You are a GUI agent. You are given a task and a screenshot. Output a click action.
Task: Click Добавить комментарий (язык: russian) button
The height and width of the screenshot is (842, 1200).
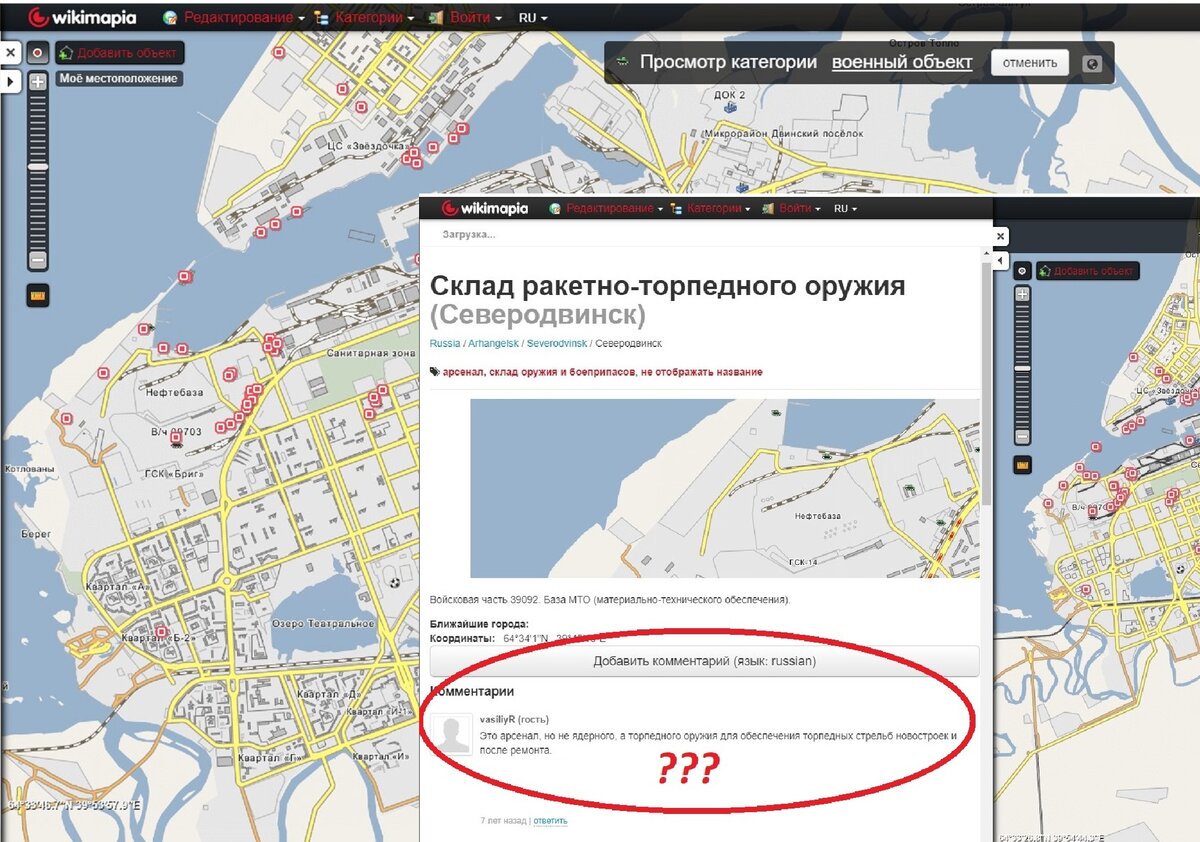pyautogui.click(x=705, y=661)
